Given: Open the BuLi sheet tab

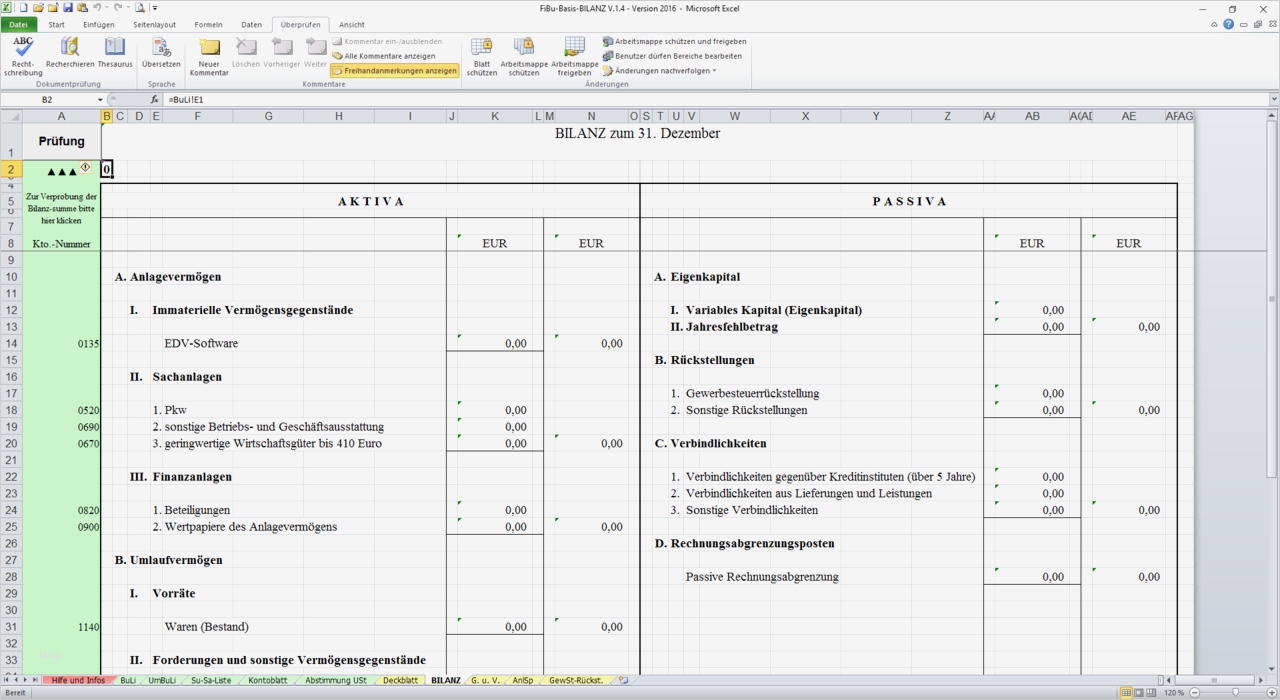Looking at the screenshot, I should click(x=128, y=680).
